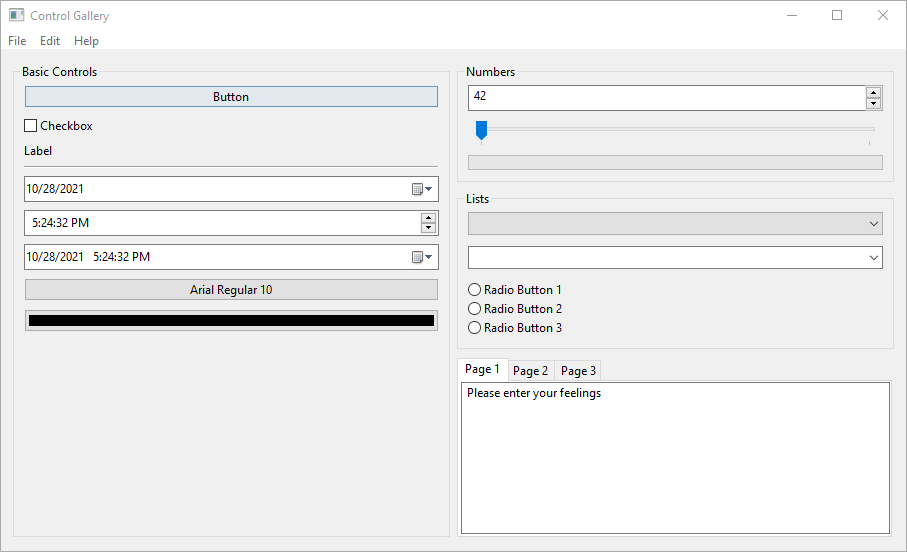Open the calendar icon of the 10/28/2021 date field
907x552 pixels.
click(x=422, y=189)
